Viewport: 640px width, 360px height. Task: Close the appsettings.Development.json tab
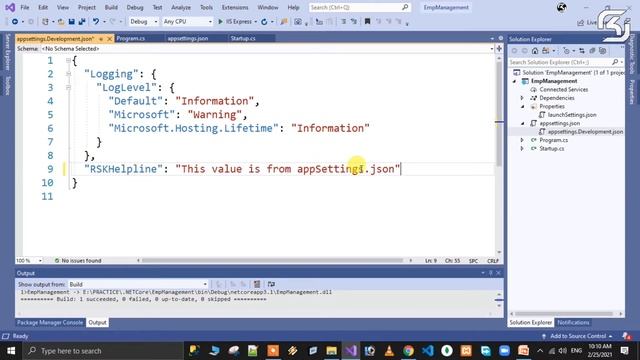tap(109, 39)
